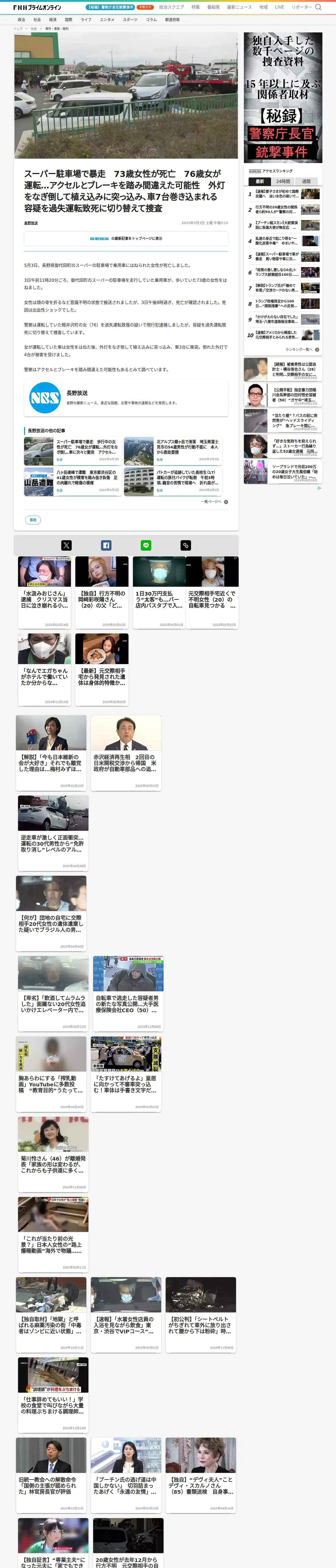Click トップ breadcrumb link
This screenshot has width=336, height=1568.
point(18,28)
